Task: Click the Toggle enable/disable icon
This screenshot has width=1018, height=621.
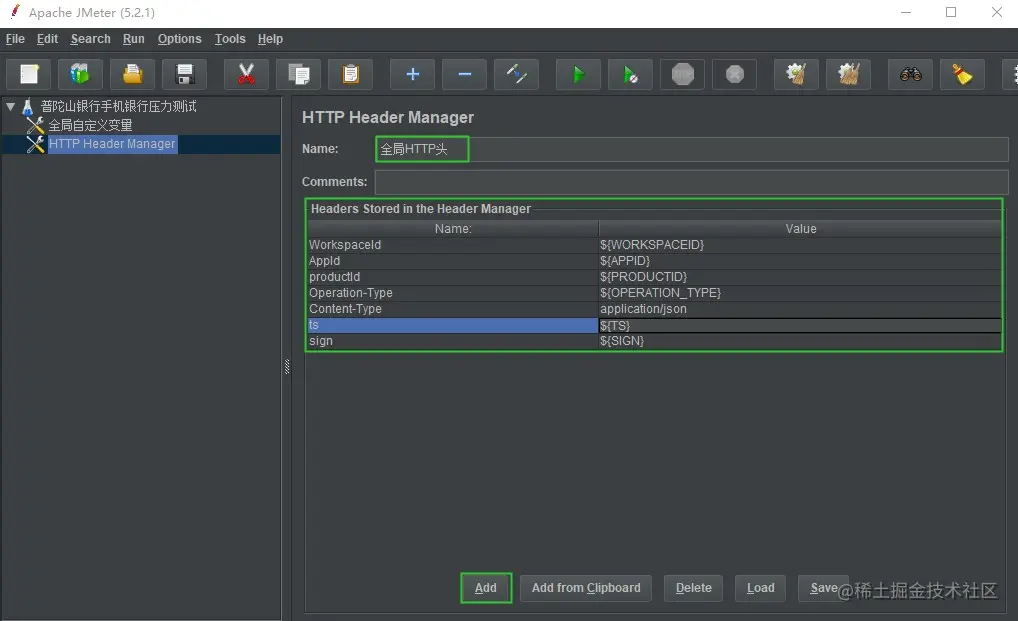Action: [516, 75]
